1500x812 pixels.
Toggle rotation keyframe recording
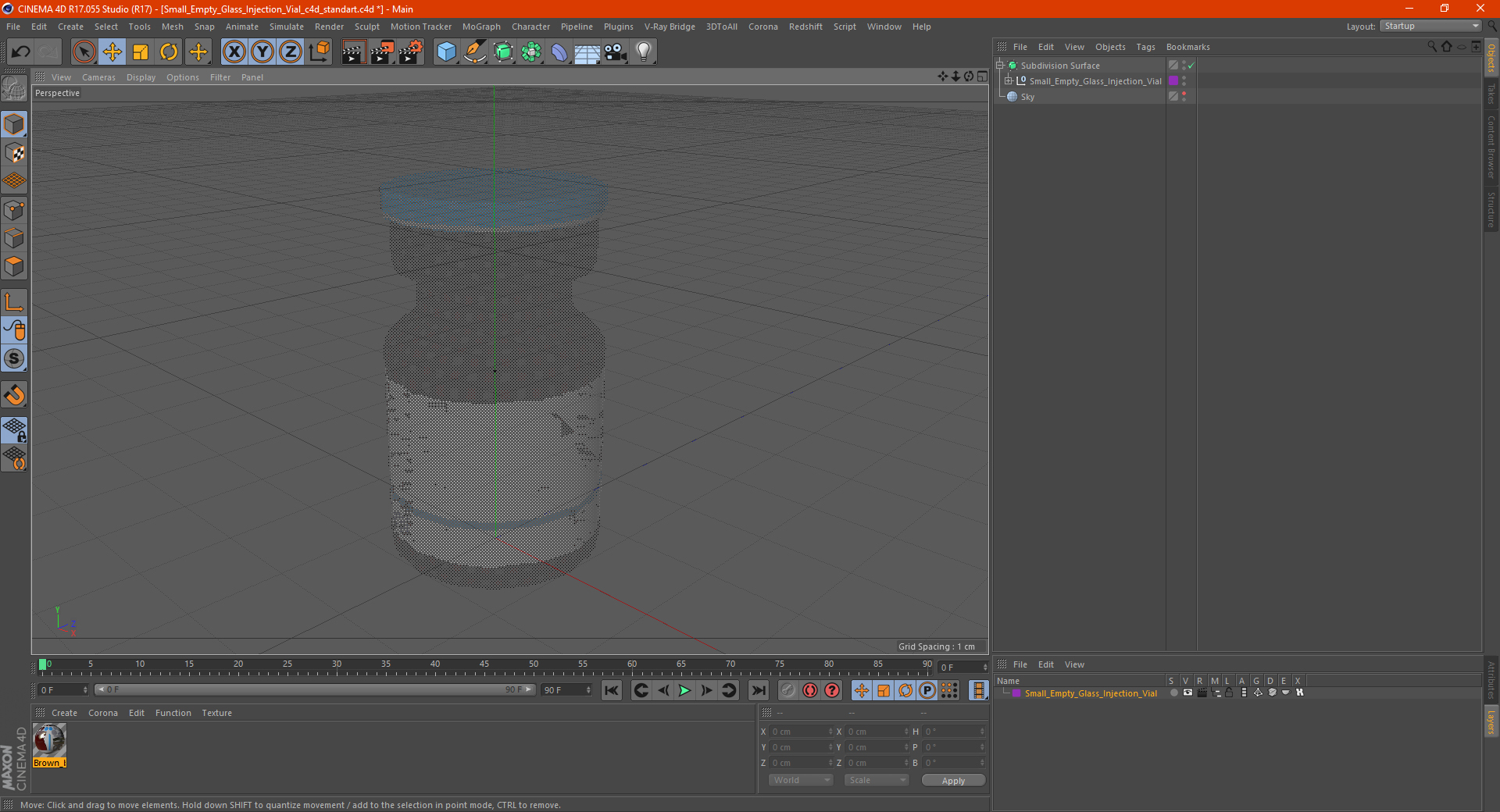pos(905,690)
